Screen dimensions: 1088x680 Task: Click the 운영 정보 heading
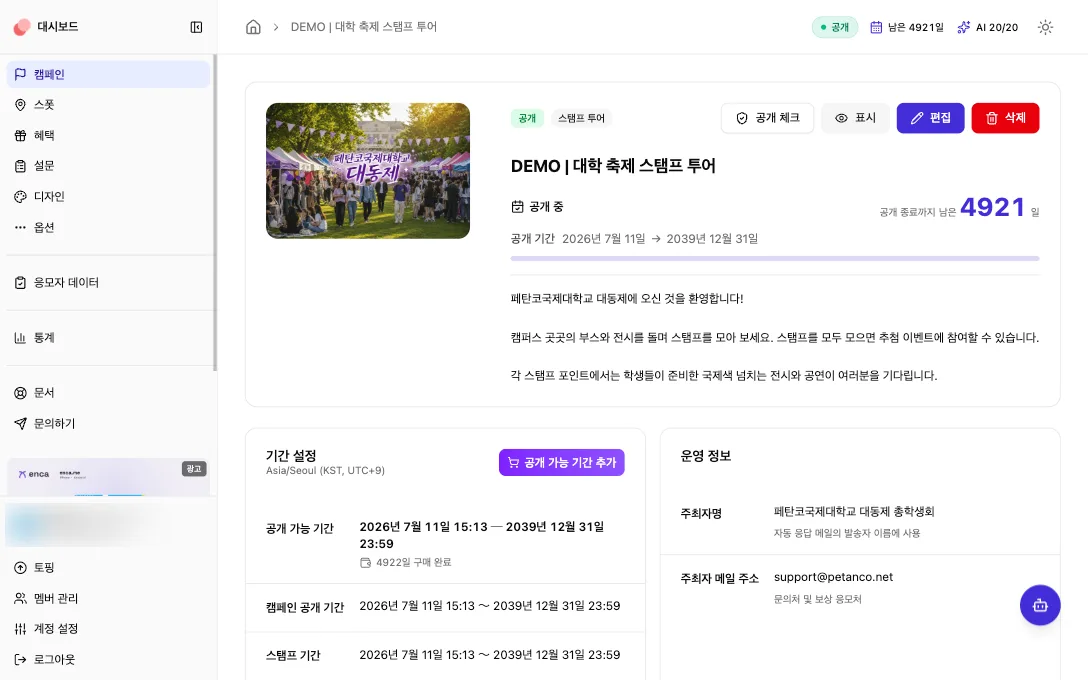tap(706, 456)
